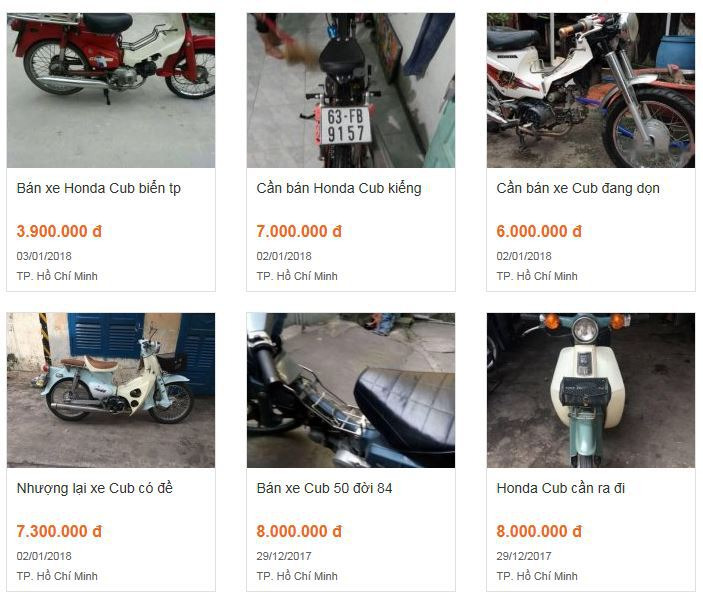This screenshot has width=703, height=597.
Task: Click the 7.000.000 đ price
Action: point(299,231)
